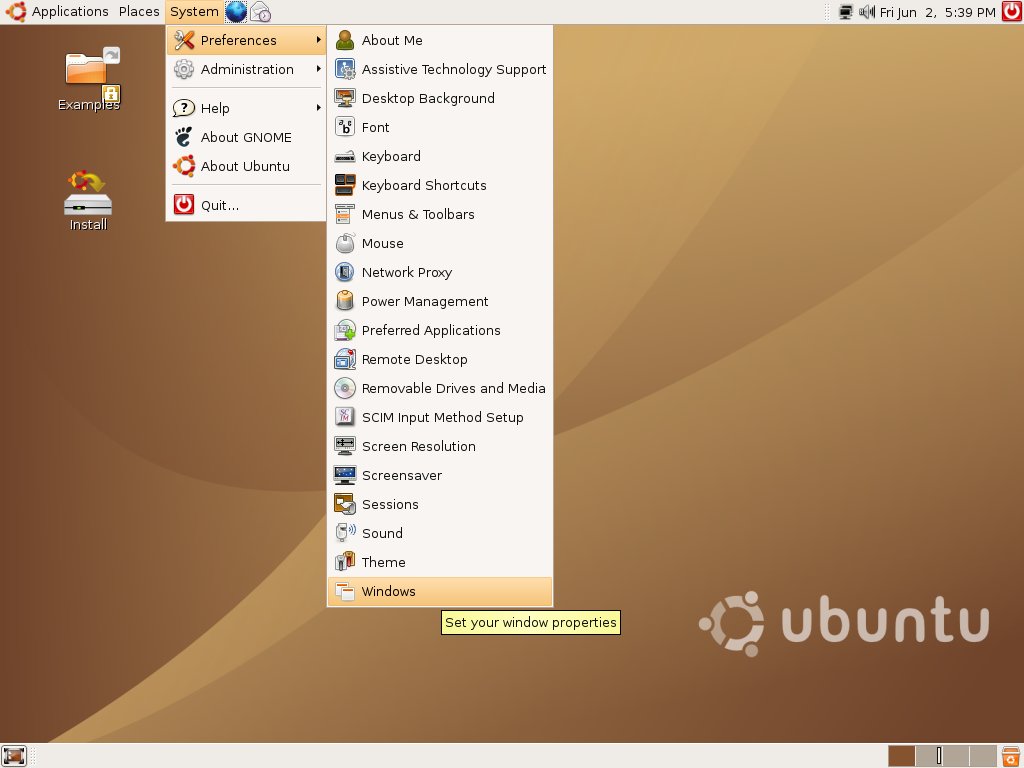Select Keyboard Shortcuts menu entry text
Screen dimensions: 1024x768
point(424,185)
